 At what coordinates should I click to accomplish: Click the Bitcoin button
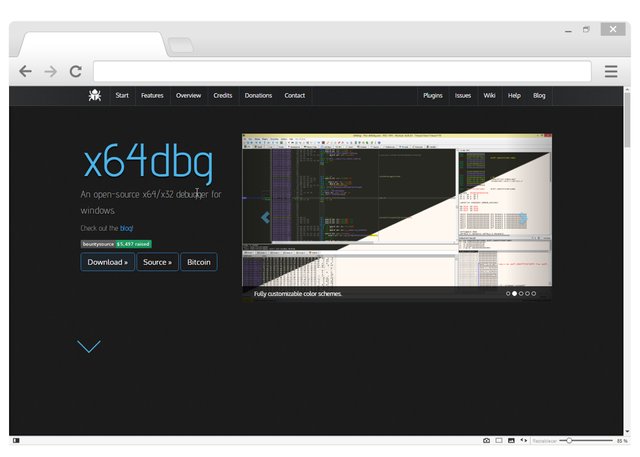click(x=199, y=262)
